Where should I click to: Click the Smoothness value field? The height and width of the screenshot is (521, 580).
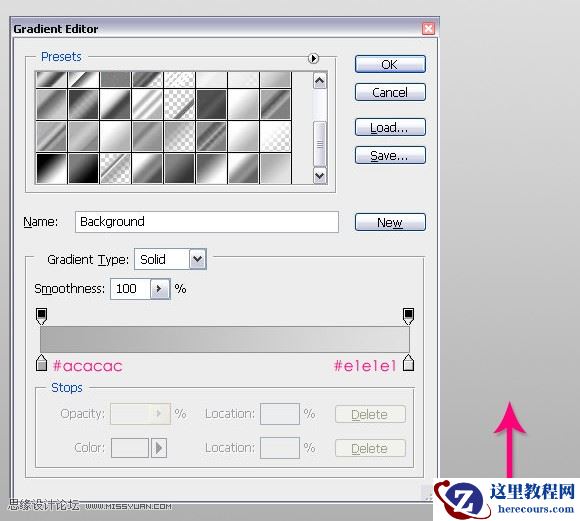[131, 289]
